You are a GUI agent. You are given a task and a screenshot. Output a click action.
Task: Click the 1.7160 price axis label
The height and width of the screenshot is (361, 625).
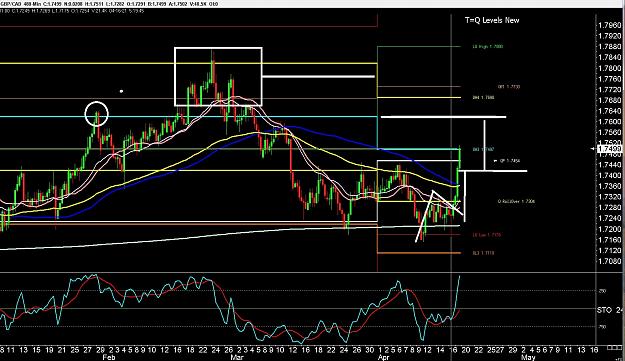coord(610,240)
